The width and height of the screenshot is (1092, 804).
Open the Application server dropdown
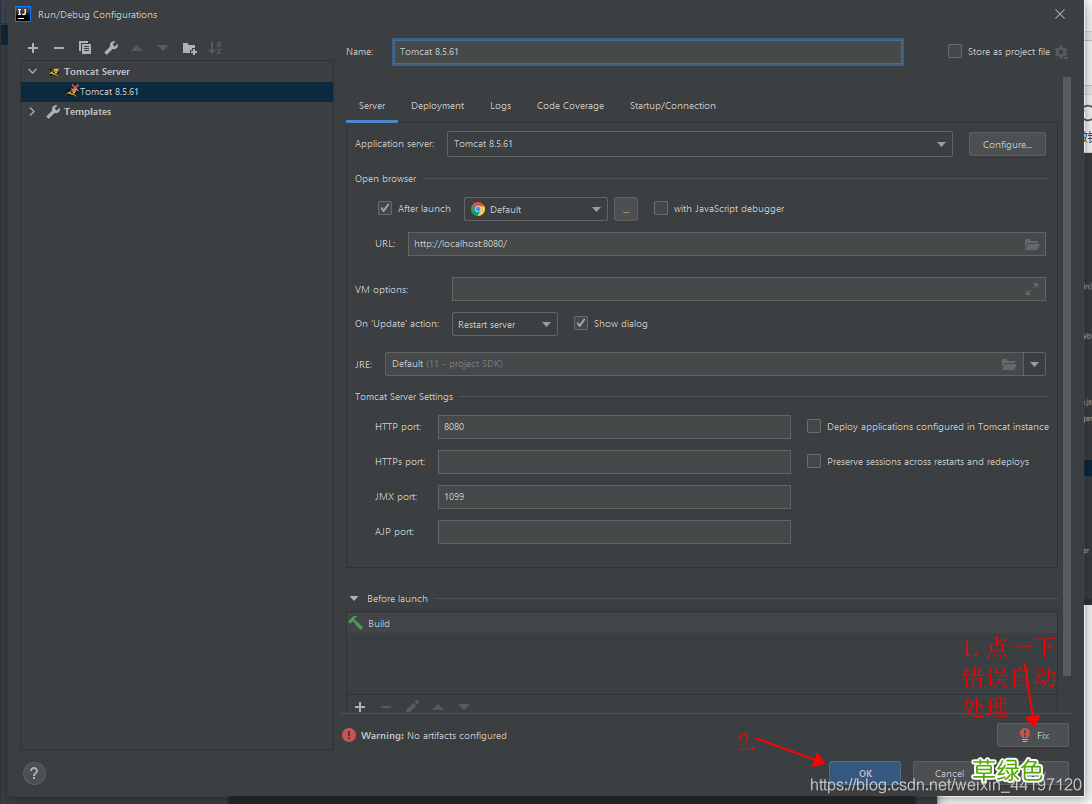click(699, 144)
